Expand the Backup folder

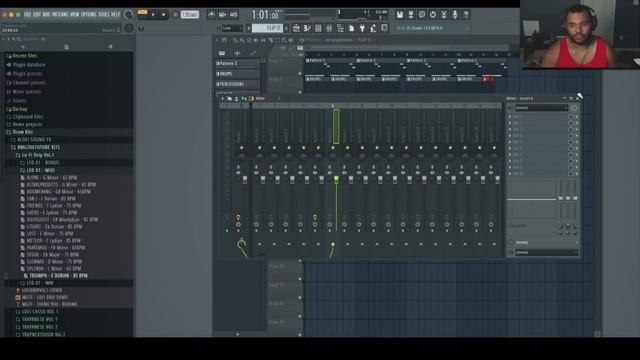tap(20, 109)
